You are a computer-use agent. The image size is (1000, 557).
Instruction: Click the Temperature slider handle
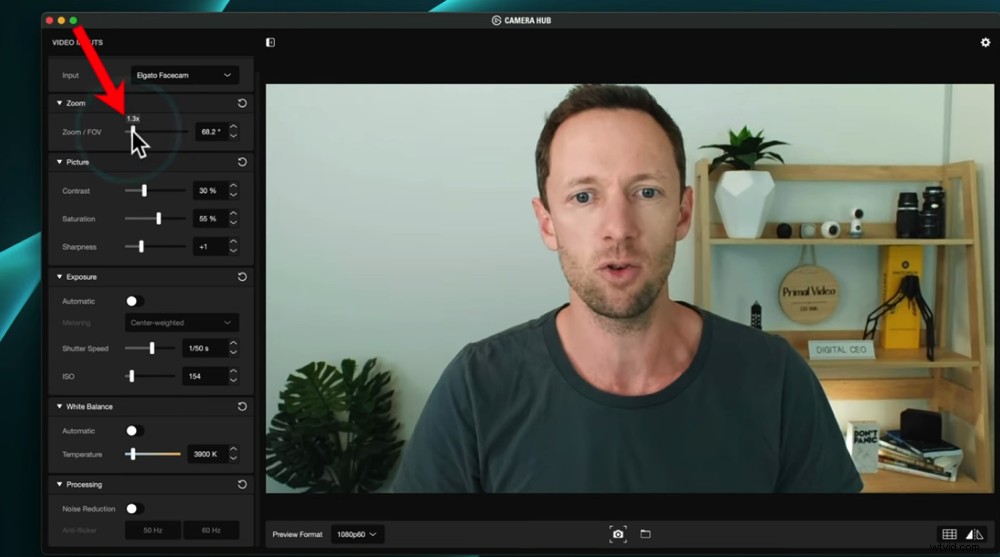click(x=133, y=454)
